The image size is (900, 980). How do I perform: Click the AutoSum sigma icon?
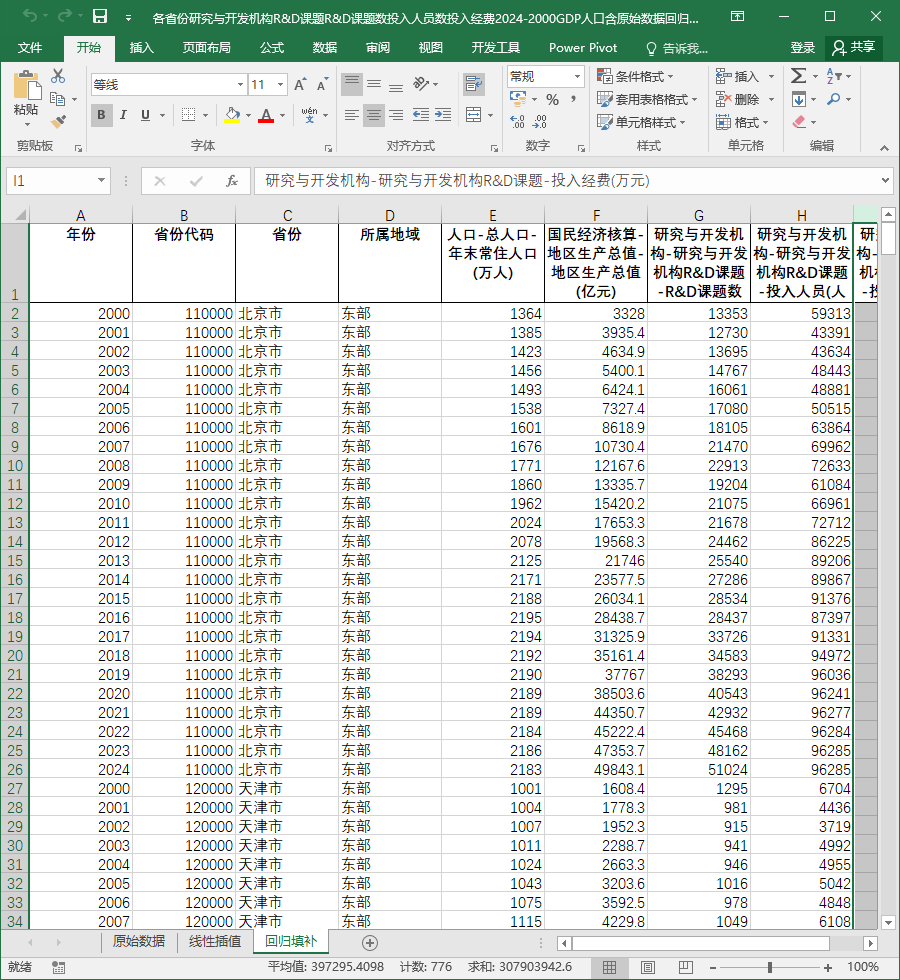click(x=798, y=76)
